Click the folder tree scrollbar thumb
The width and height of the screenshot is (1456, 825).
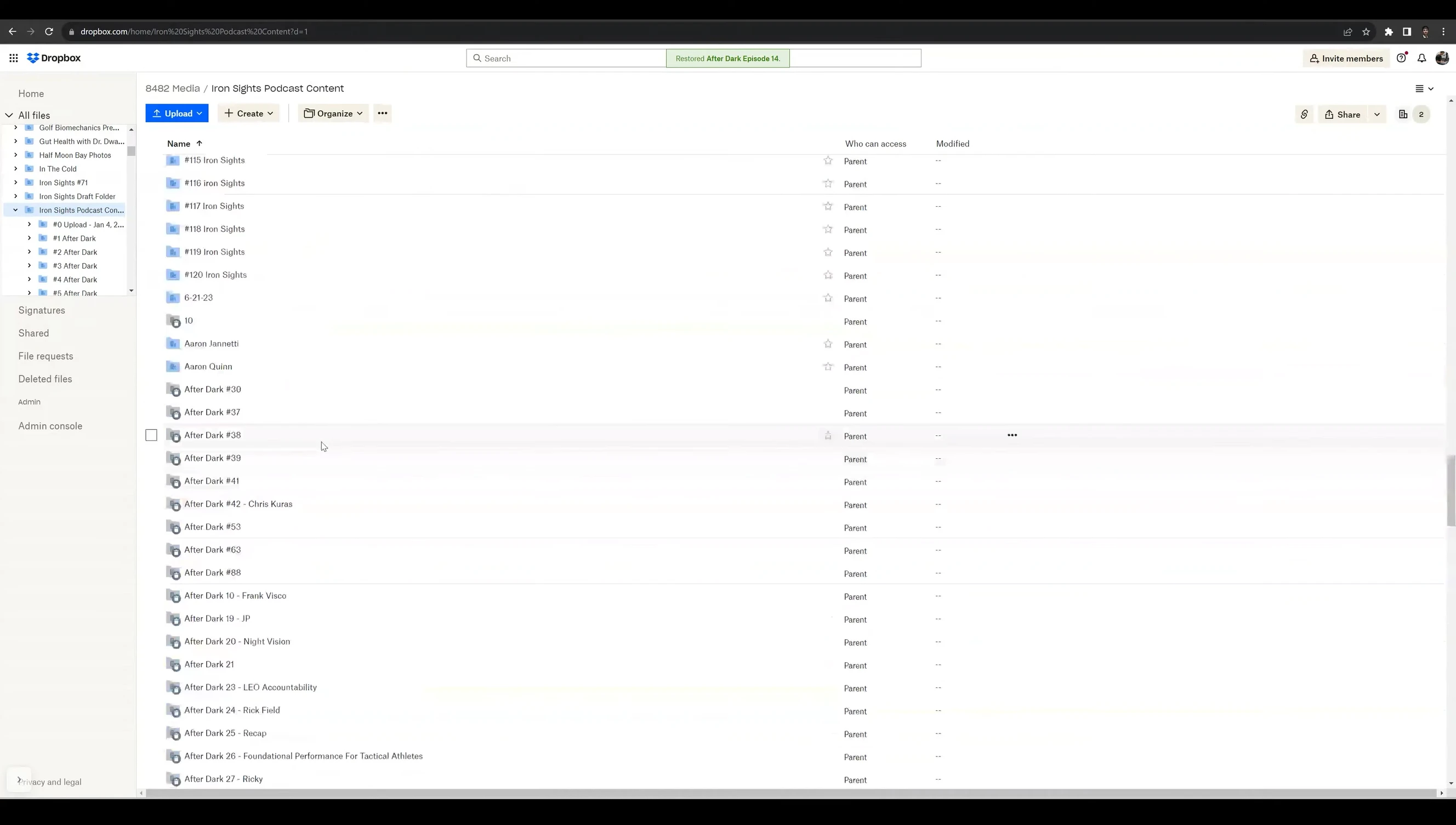[x=132, y=151]
